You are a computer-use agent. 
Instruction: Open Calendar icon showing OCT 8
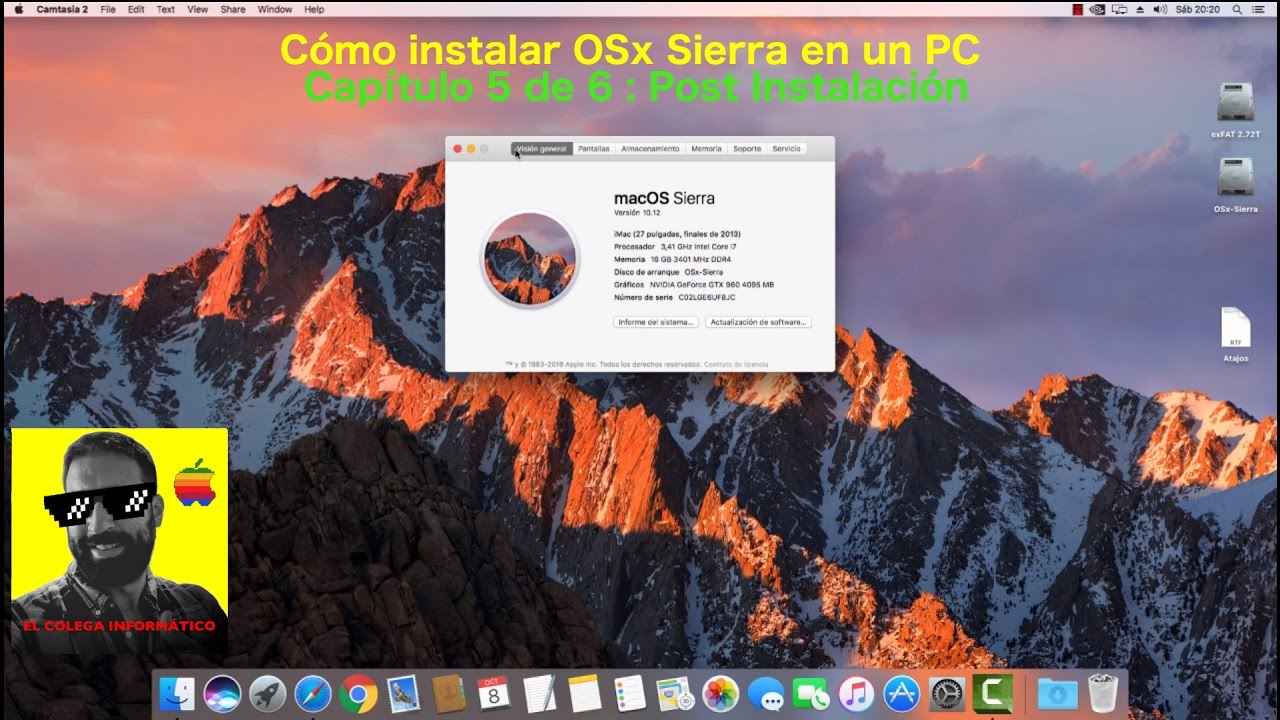coord(494,694)
